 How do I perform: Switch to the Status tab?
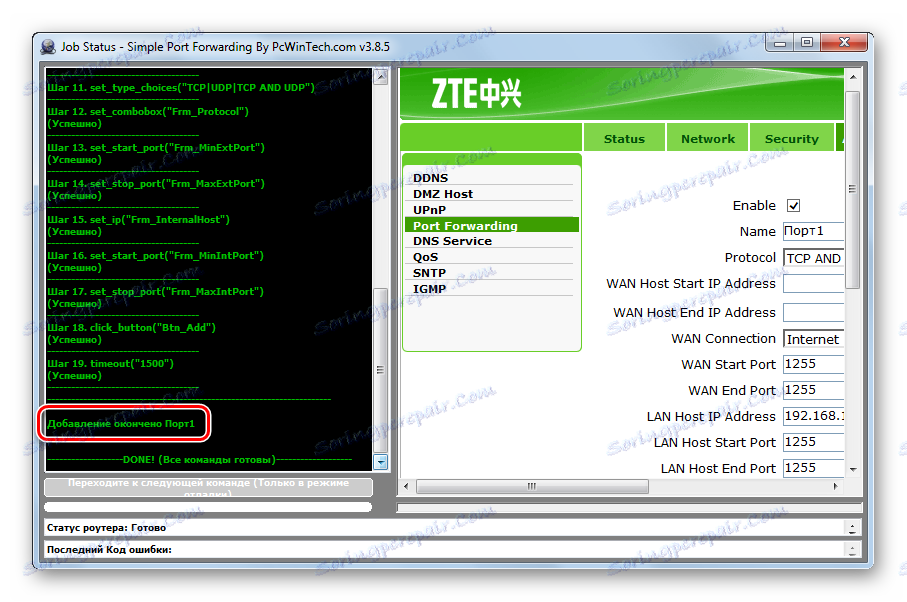point(624,138)
